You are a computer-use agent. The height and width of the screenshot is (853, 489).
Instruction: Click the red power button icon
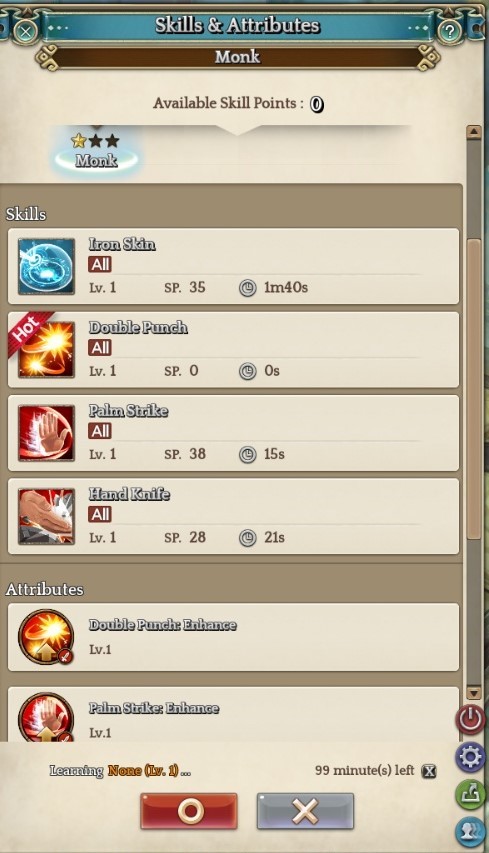click(470, 719)
